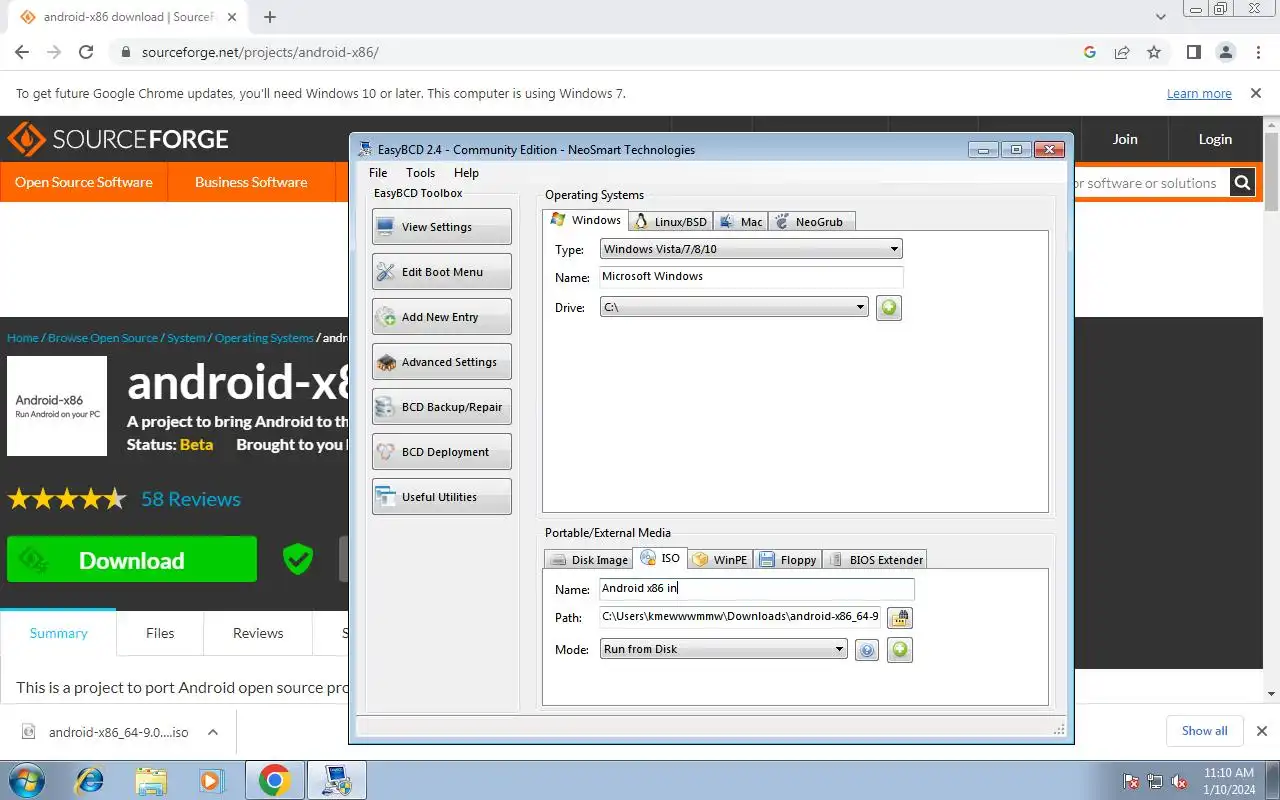
Task: Open Edit Boot Menu section
Action: coord(441,272)
